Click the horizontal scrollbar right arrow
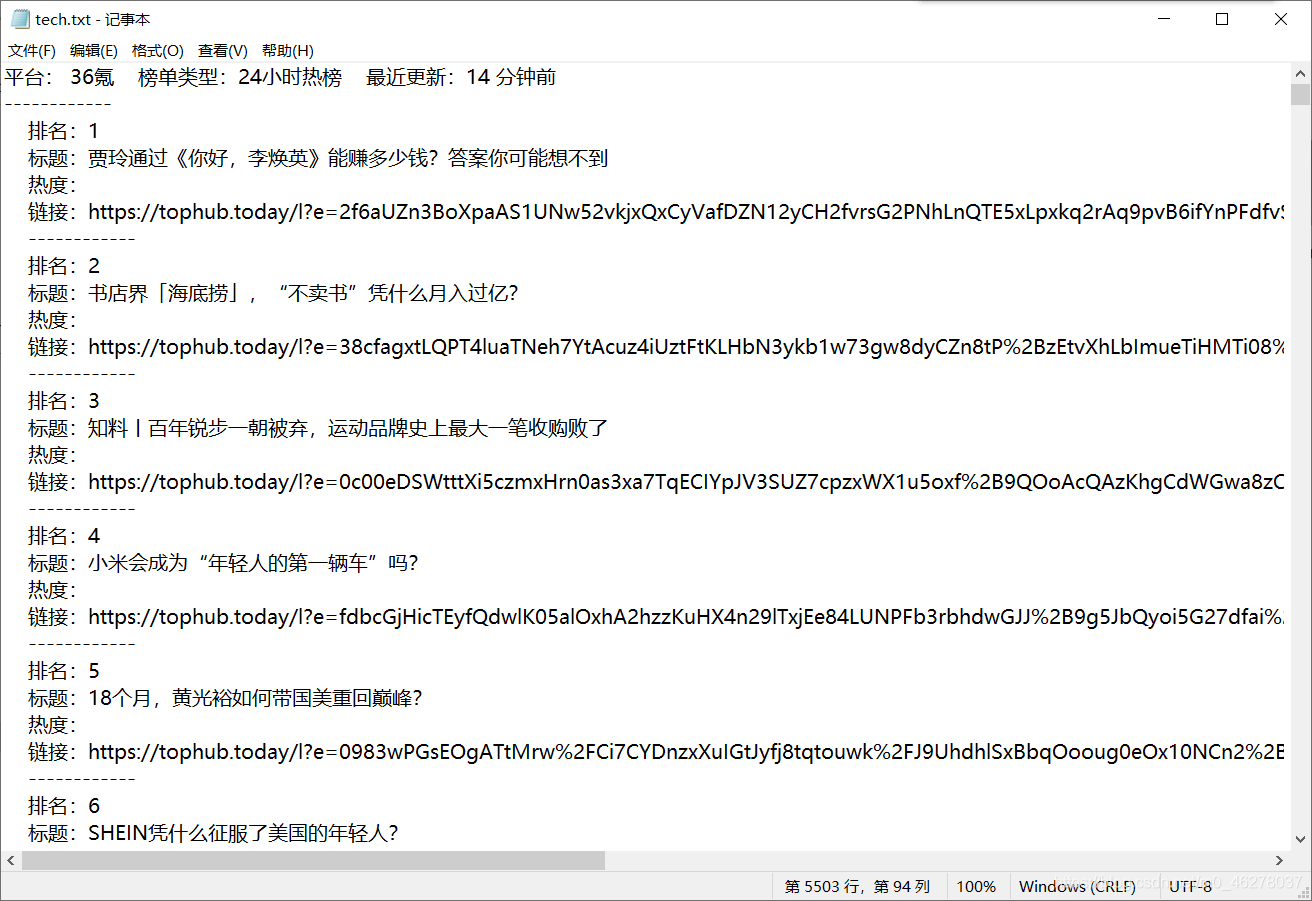This screenshot has width=1312, height=901. click(1279, 860)
